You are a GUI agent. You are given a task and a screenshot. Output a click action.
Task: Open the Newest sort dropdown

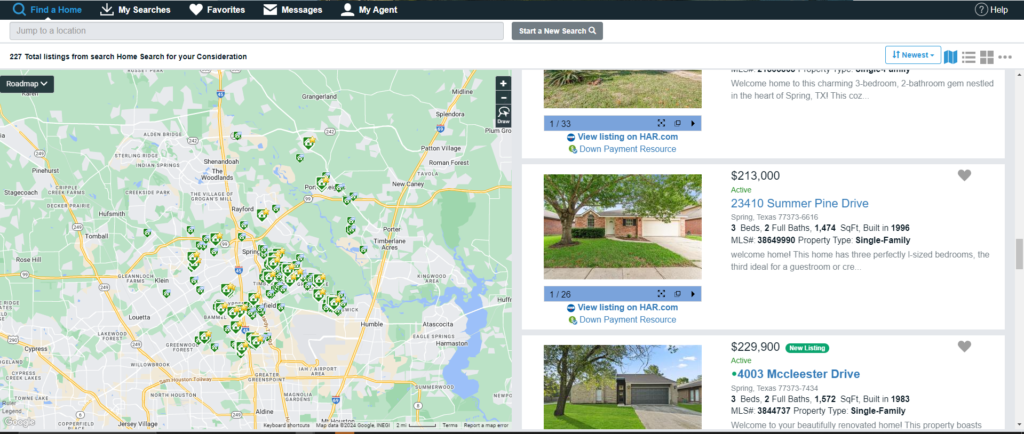912,55
